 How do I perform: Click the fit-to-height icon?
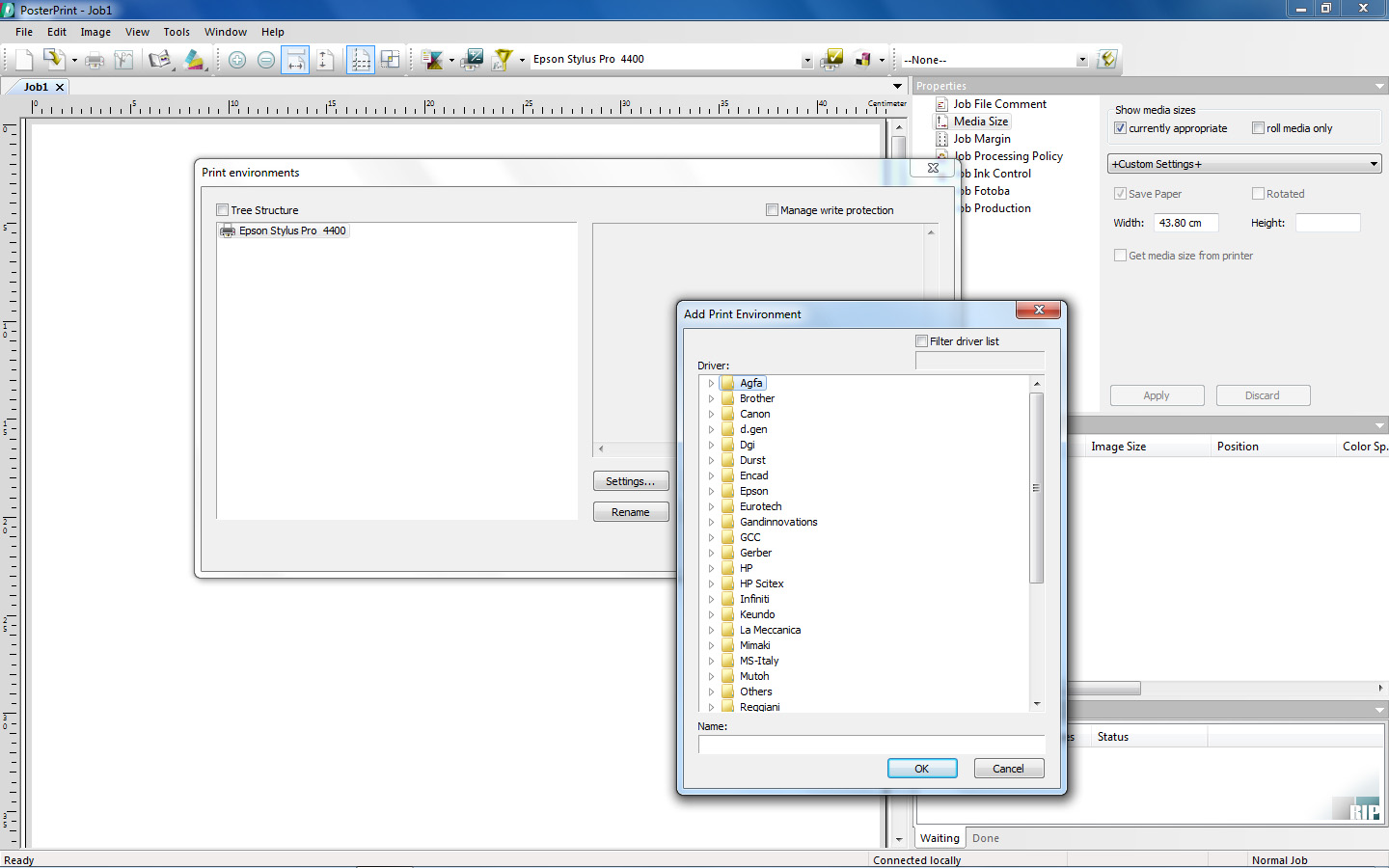click(x=325, y=60)
